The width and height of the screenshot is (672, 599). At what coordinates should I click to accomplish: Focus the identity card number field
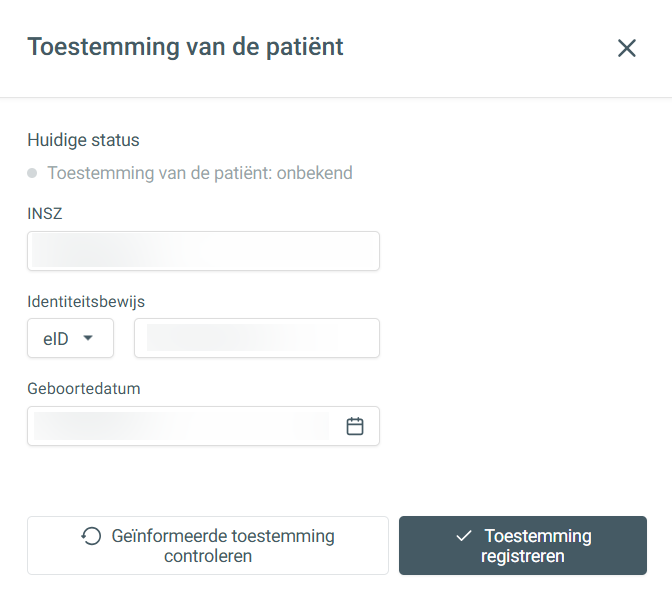[257, 338]
